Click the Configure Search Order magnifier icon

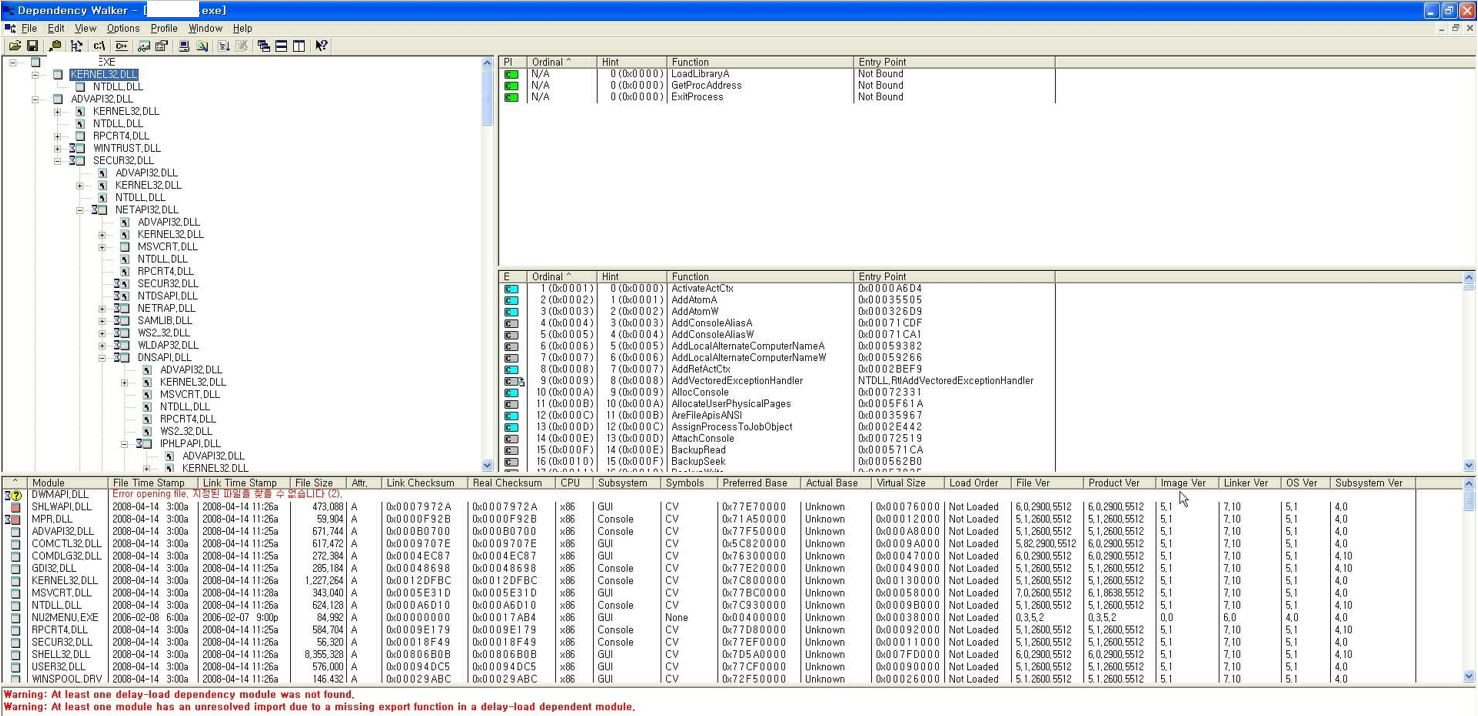[202, 46]
